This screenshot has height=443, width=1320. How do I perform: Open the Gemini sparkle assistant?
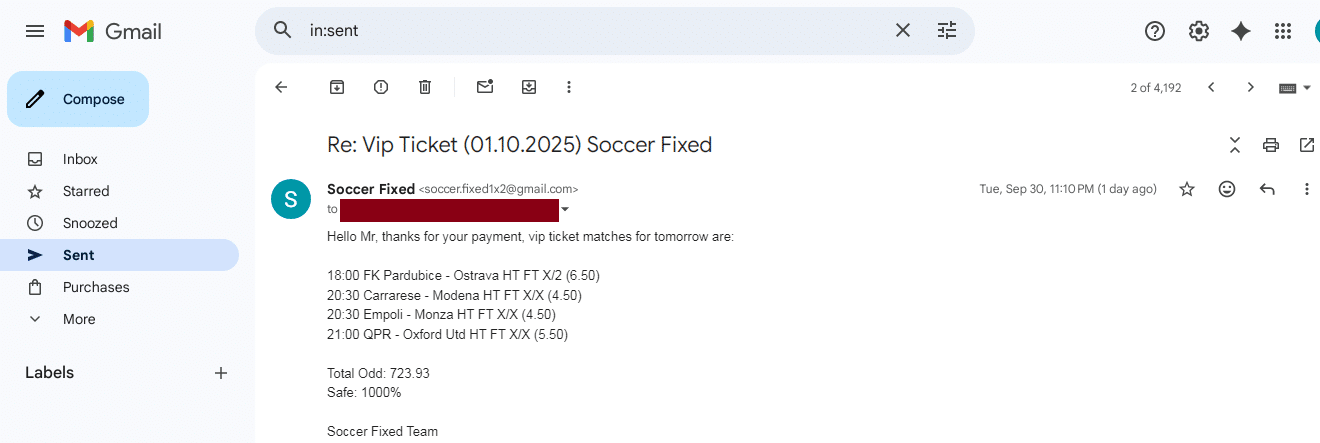(1241, 31)
